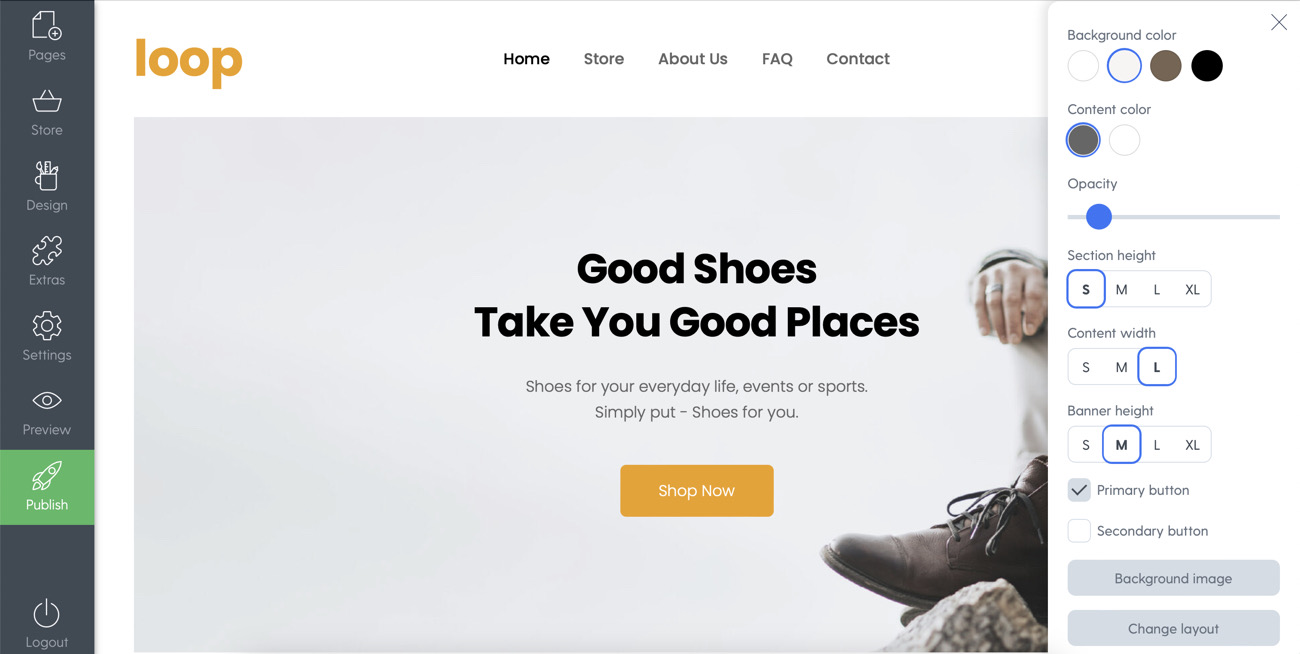The width and height of the screenshot is (1300, 654).
Task: Set content width to S
Action: pyautogui.click(x=1086, y=367)
